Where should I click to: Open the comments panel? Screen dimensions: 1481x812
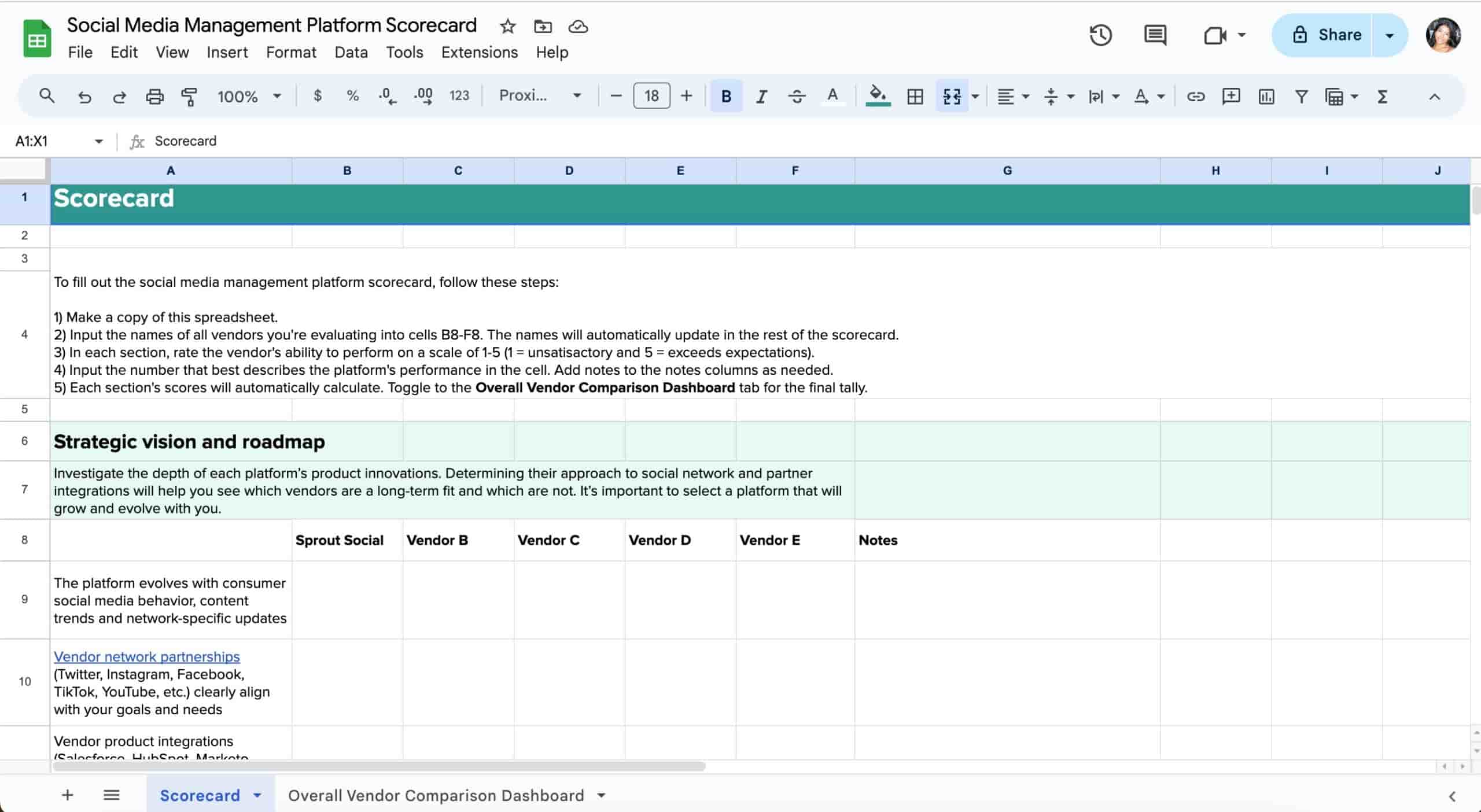point(1155,35)
